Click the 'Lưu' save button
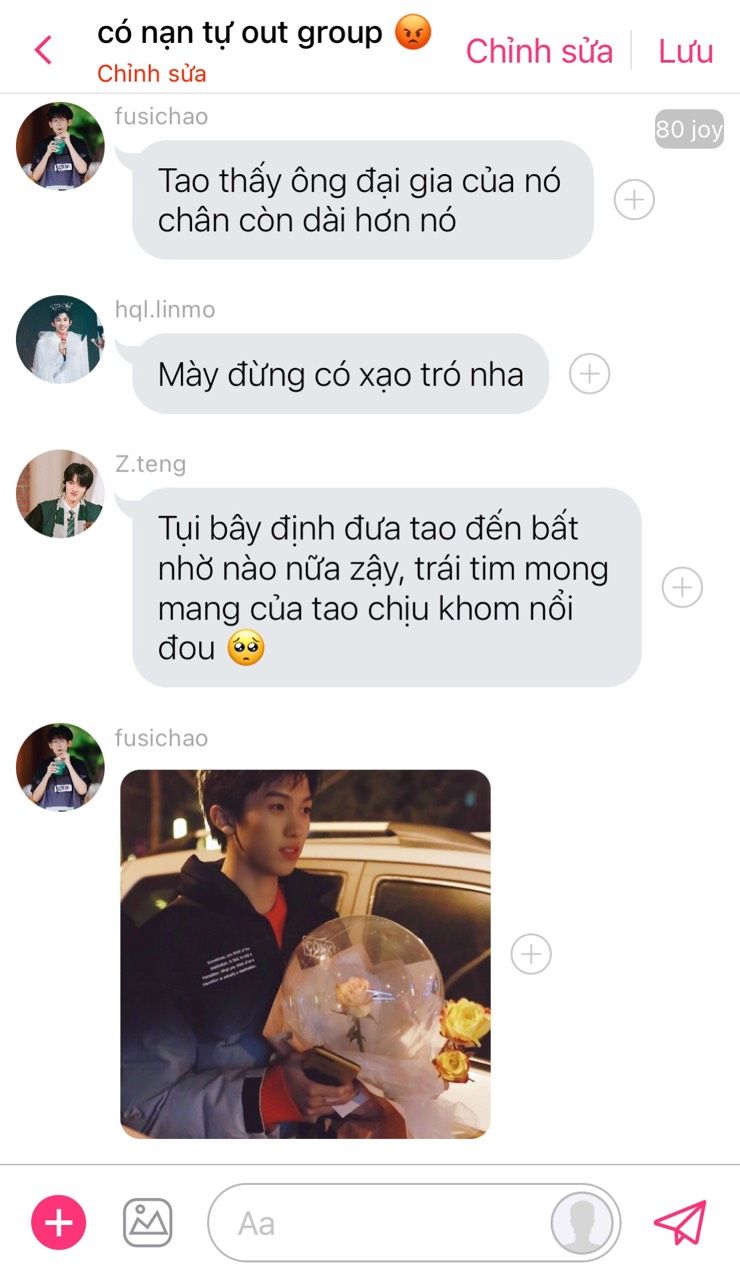This screenshot has height=1281, width=740. click(686, 51)
